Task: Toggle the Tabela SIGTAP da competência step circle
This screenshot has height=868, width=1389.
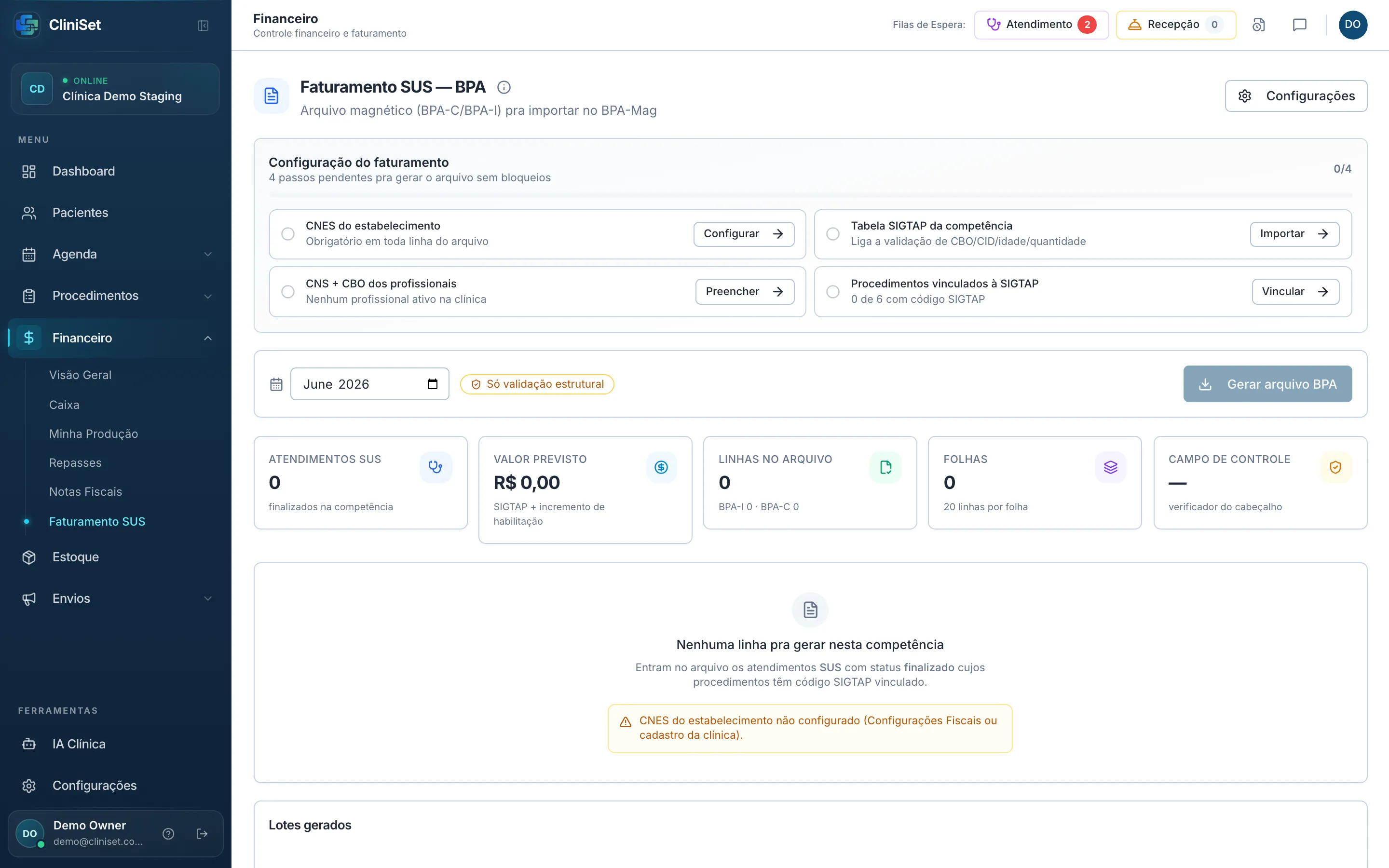Action: (833, 234)
